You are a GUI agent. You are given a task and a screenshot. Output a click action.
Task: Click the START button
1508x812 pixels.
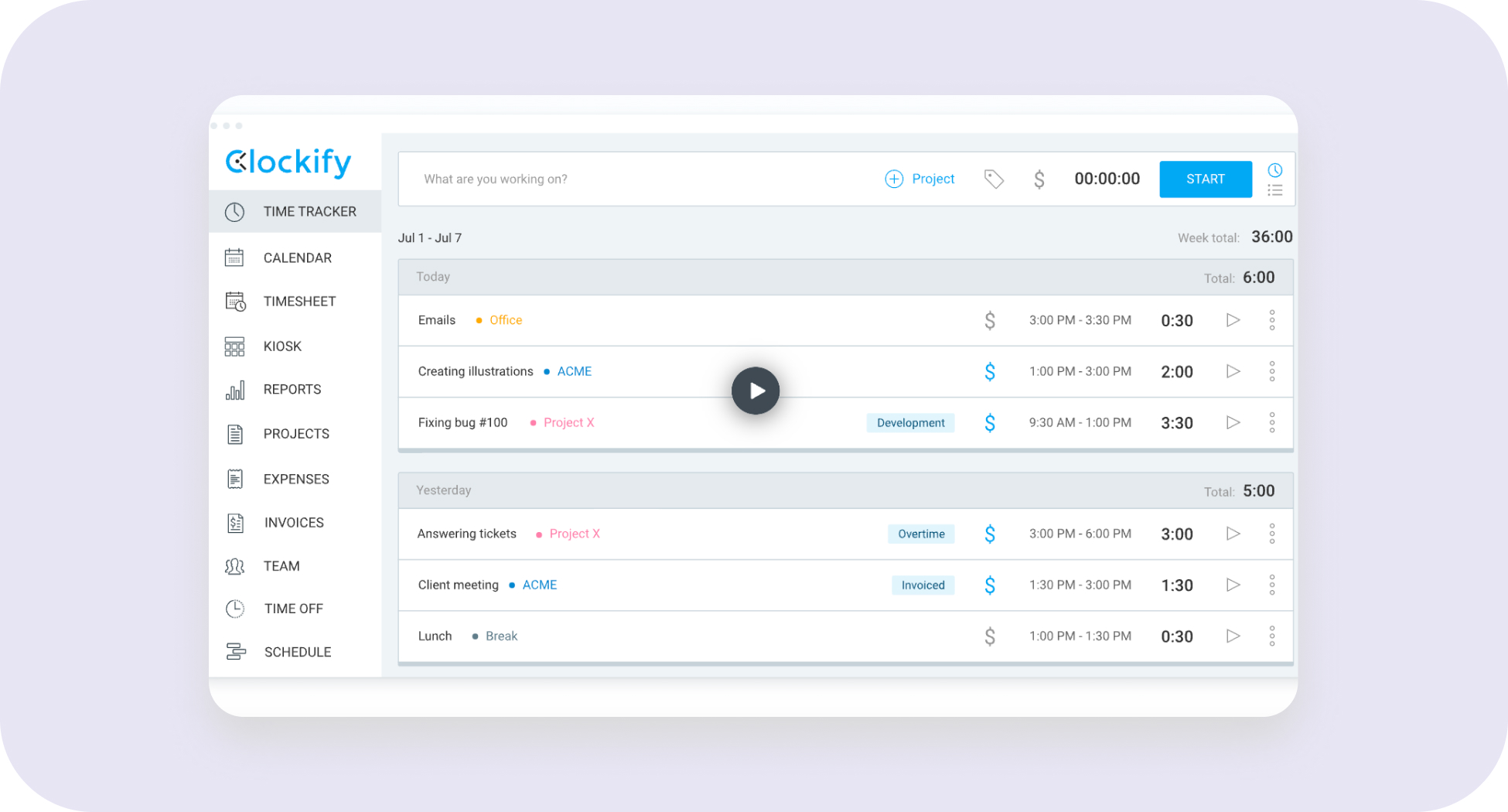[1205, 179]
